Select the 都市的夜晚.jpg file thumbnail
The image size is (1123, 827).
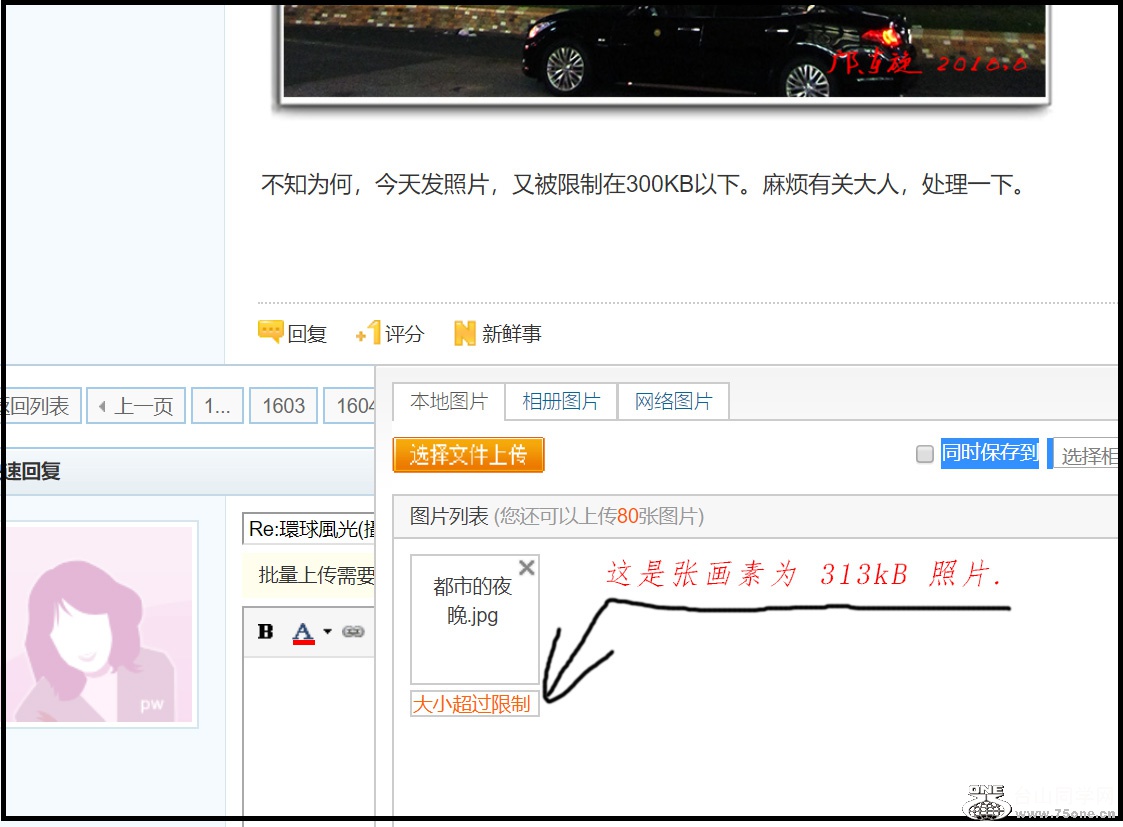(x=474, y=620)
